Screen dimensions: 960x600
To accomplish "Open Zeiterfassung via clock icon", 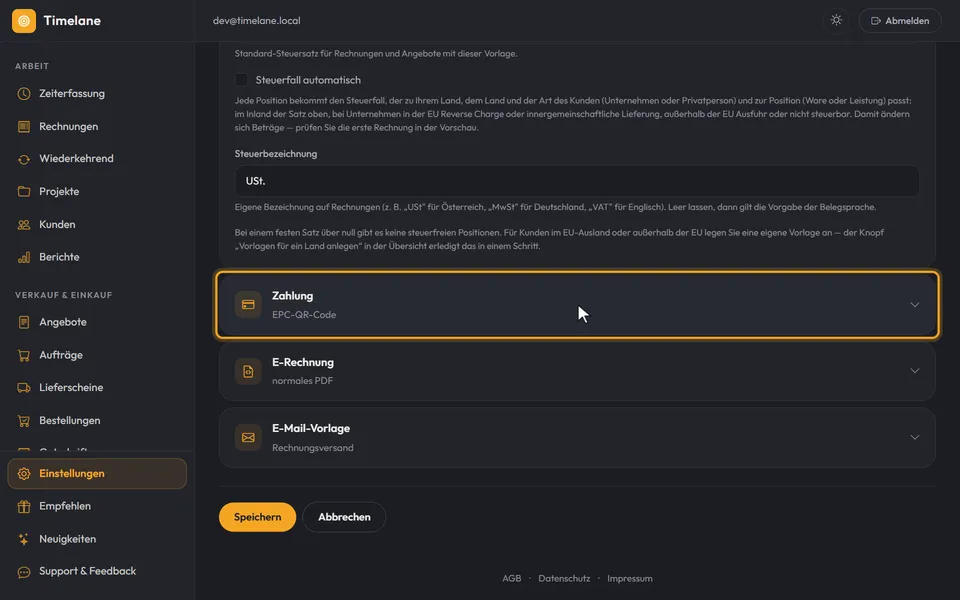I will coord(24,94).
